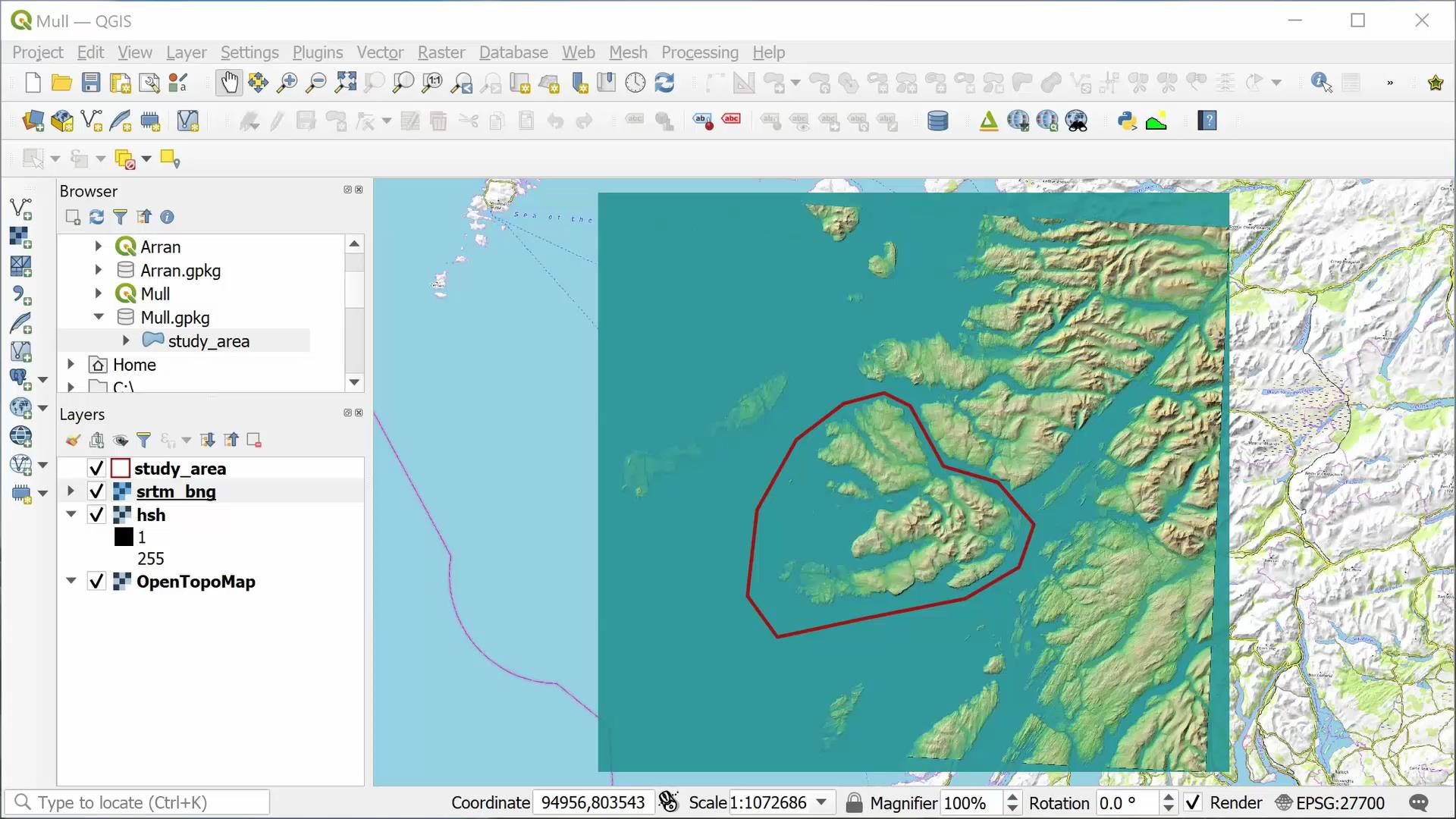The image size is (1456, 819).
Task: Open the Temporal Controller panel
Action: 635,82
